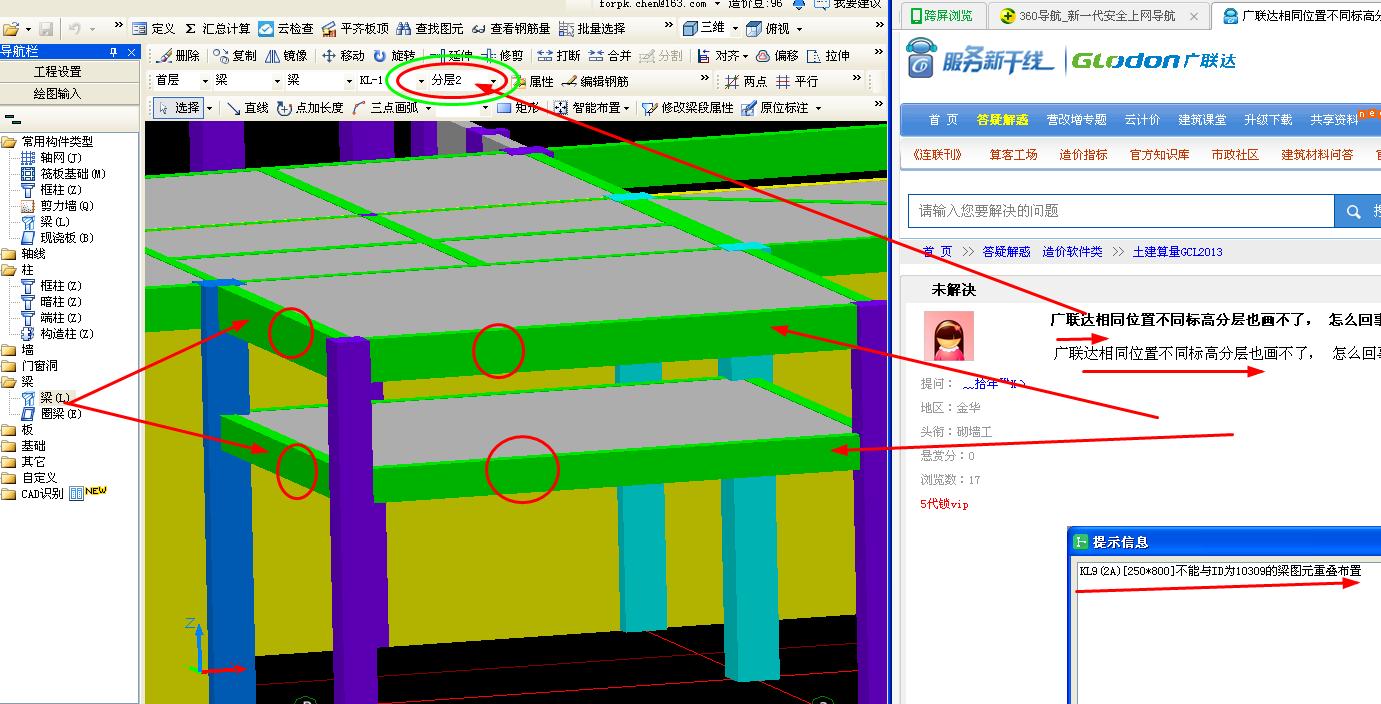1381x704 pixels.
Task: Collapse the 常用构件类型 folder
Action: point(9,142)
